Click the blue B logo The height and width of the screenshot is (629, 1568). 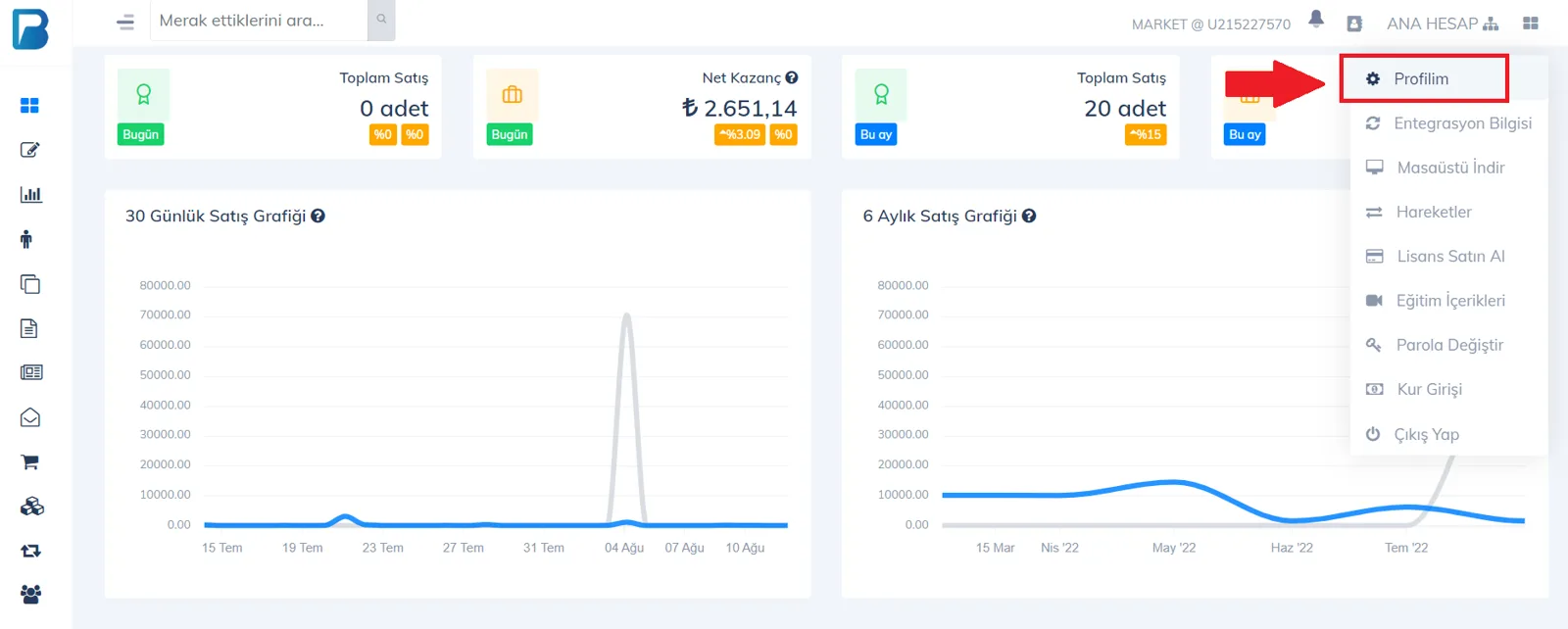(30, 28)
